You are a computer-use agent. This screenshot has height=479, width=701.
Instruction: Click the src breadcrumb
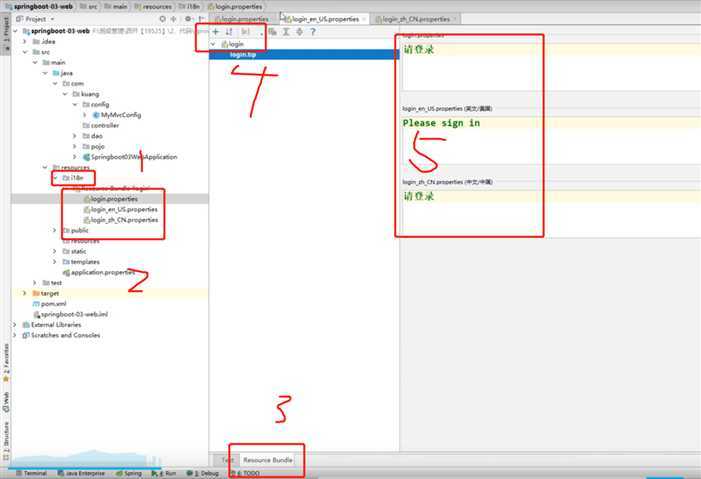click(x=89, y=7)
